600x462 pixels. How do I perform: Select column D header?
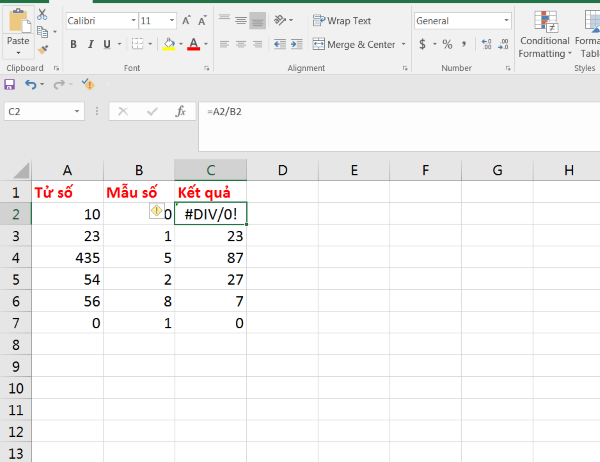tap(282, 170)
